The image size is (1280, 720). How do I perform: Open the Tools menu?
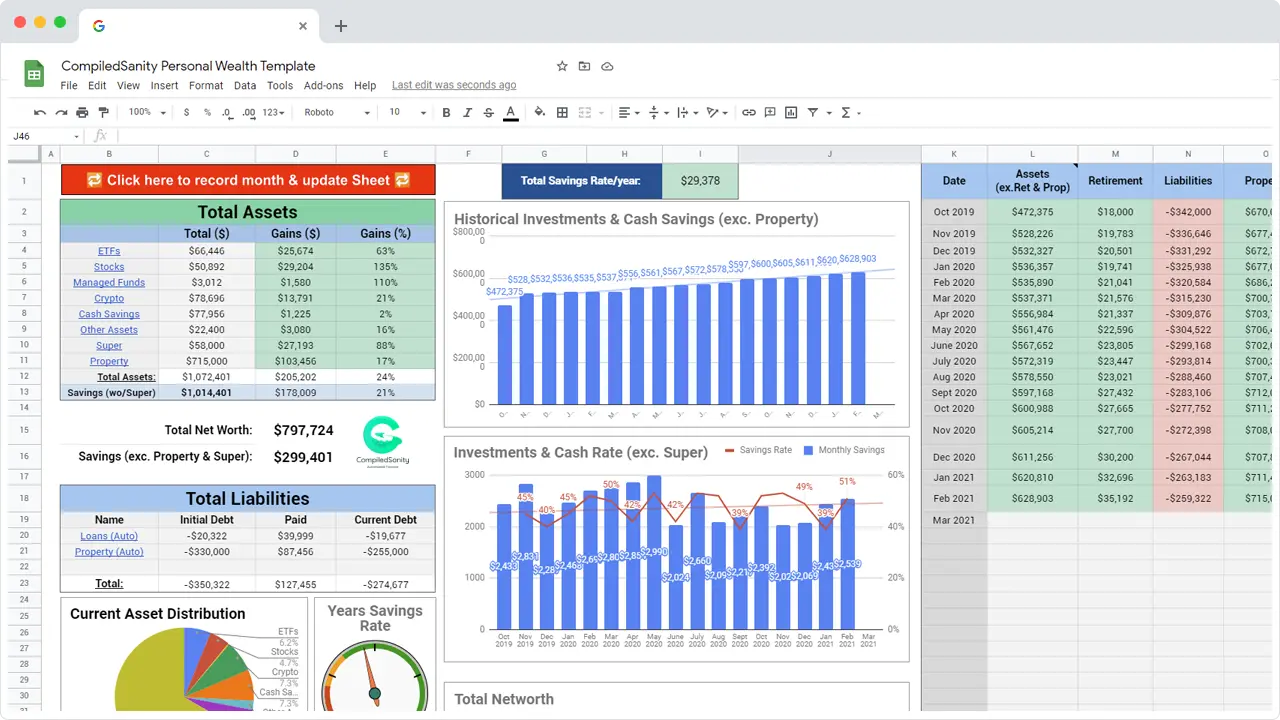point(280,86)
